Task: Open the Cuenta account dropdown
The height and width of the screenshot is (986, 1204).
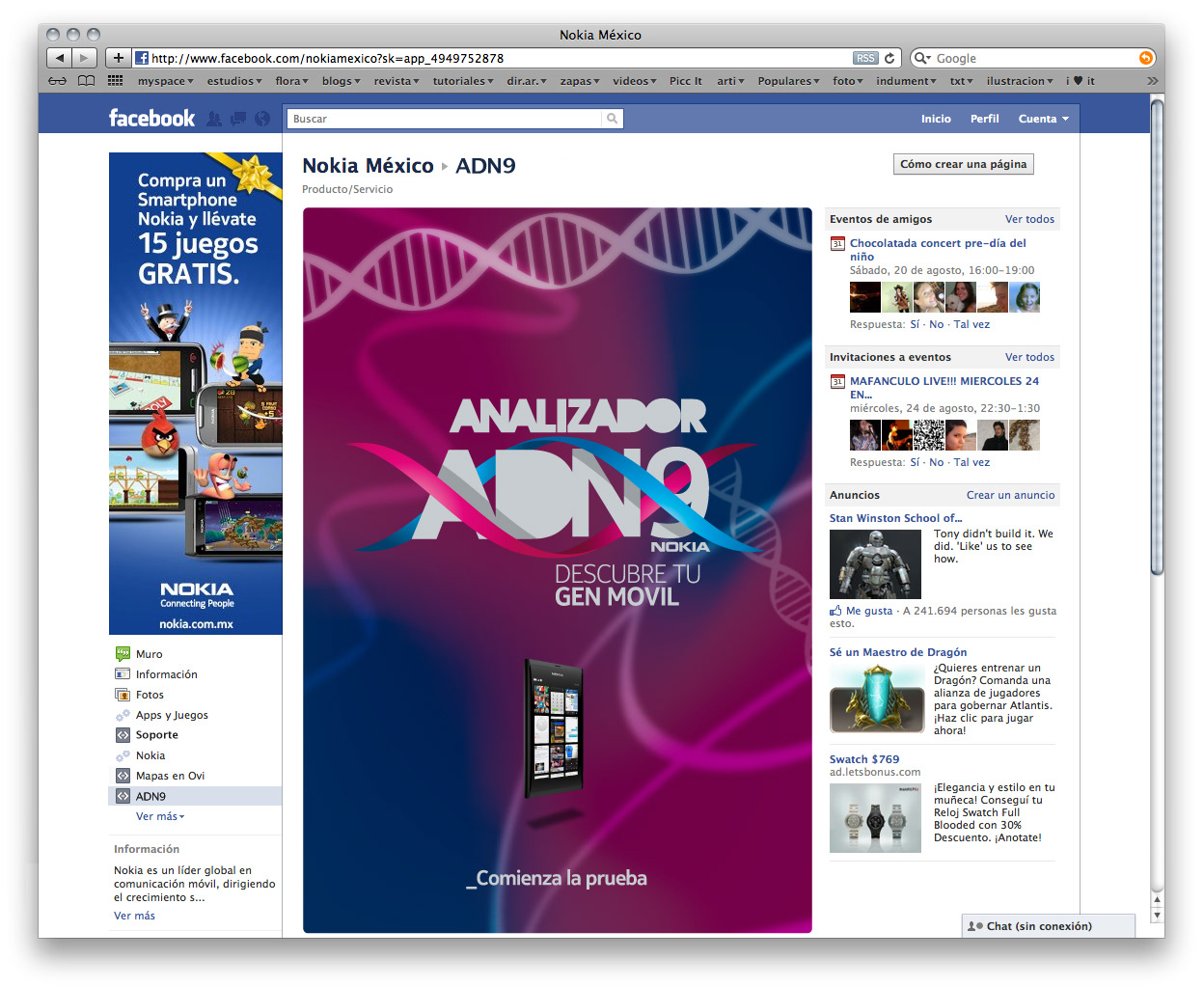Action: (x=1044, y=119)
